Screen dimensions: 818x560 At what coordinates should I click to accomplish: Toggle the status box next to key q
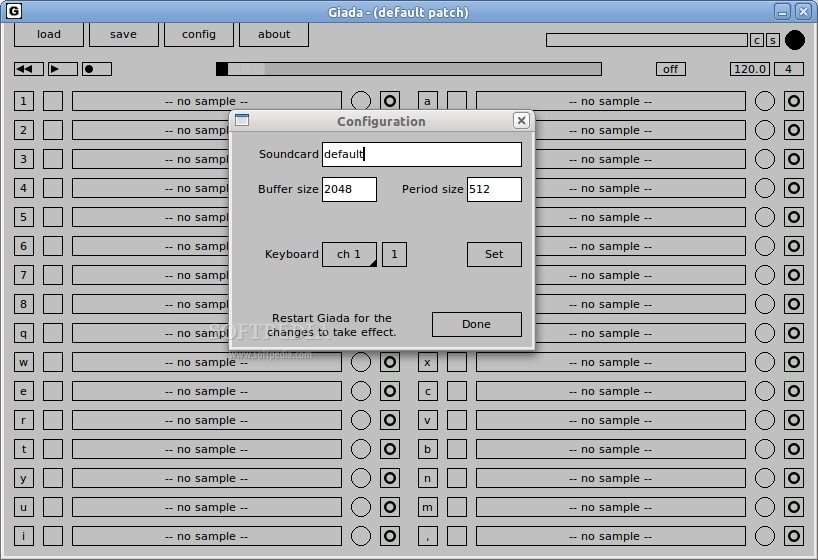(x=53, y=333)
